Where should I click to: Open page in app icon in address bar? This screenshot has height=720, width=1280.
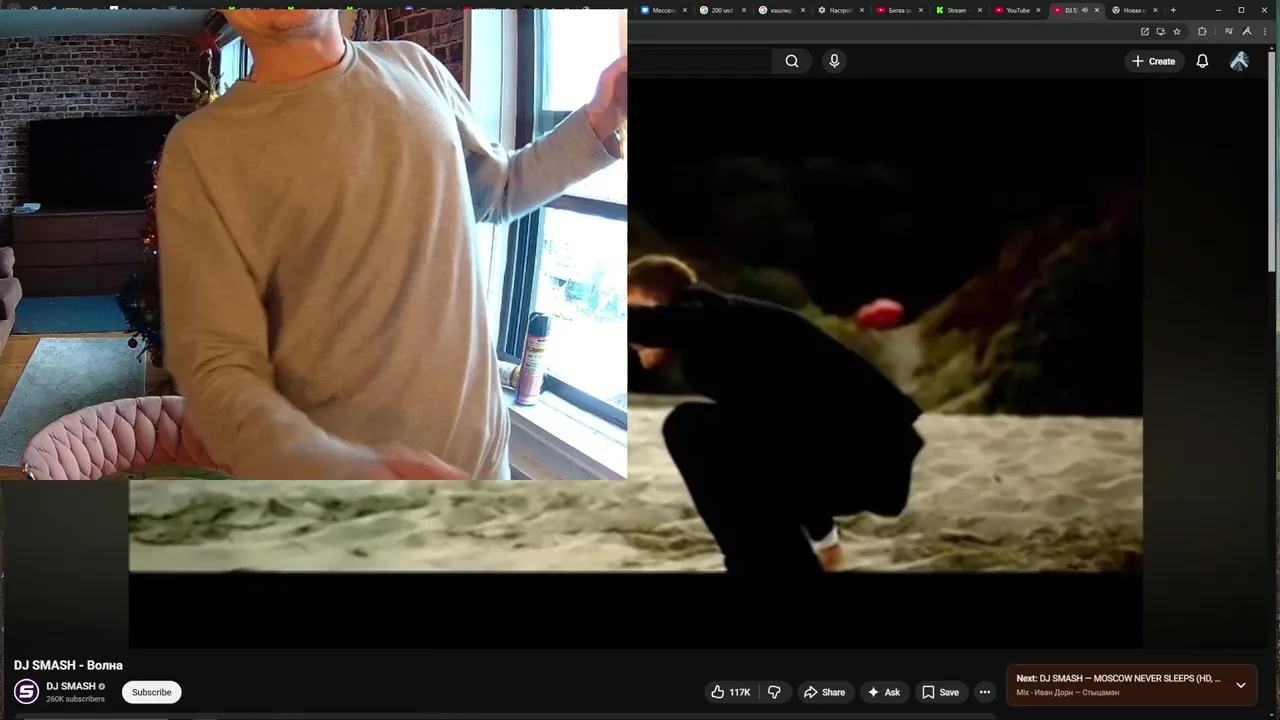click(1145, 31)
